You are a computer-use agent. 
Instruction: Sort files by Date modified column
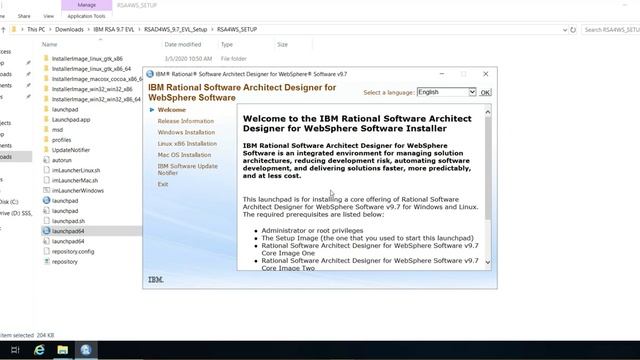(183, 44)
